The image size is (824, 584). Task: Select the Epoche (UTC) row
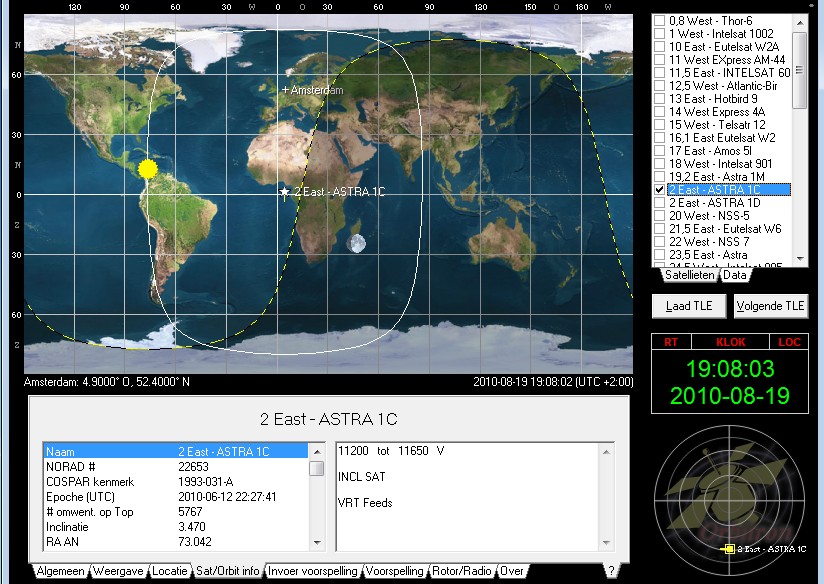point(176,497)
